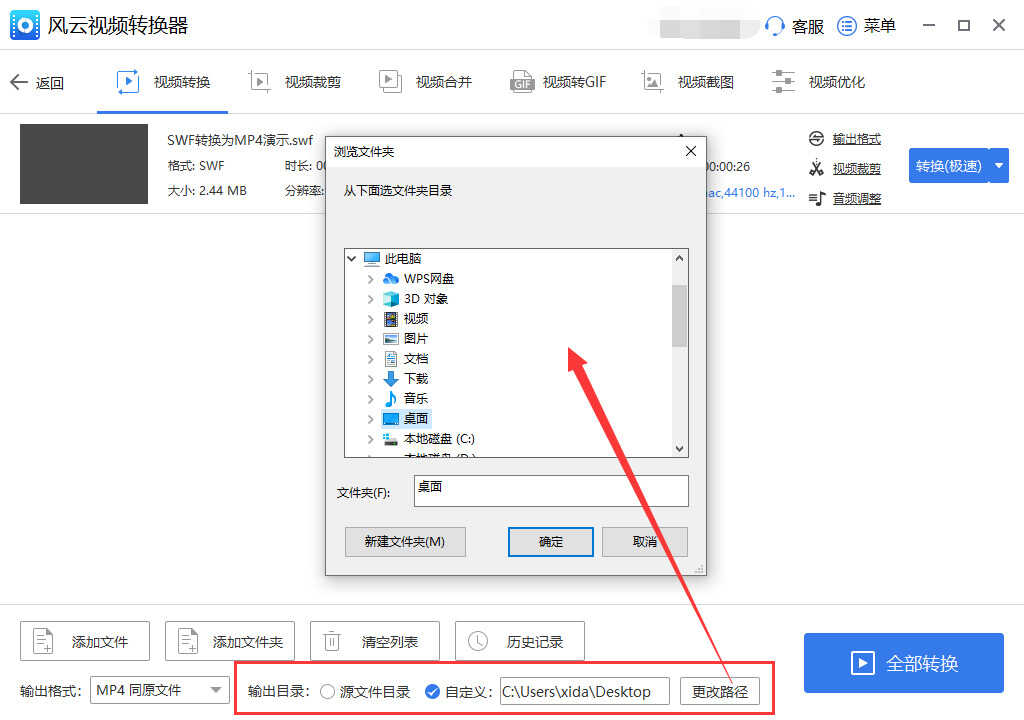
Task: Open the 音频调整 link
Action: 857,199
